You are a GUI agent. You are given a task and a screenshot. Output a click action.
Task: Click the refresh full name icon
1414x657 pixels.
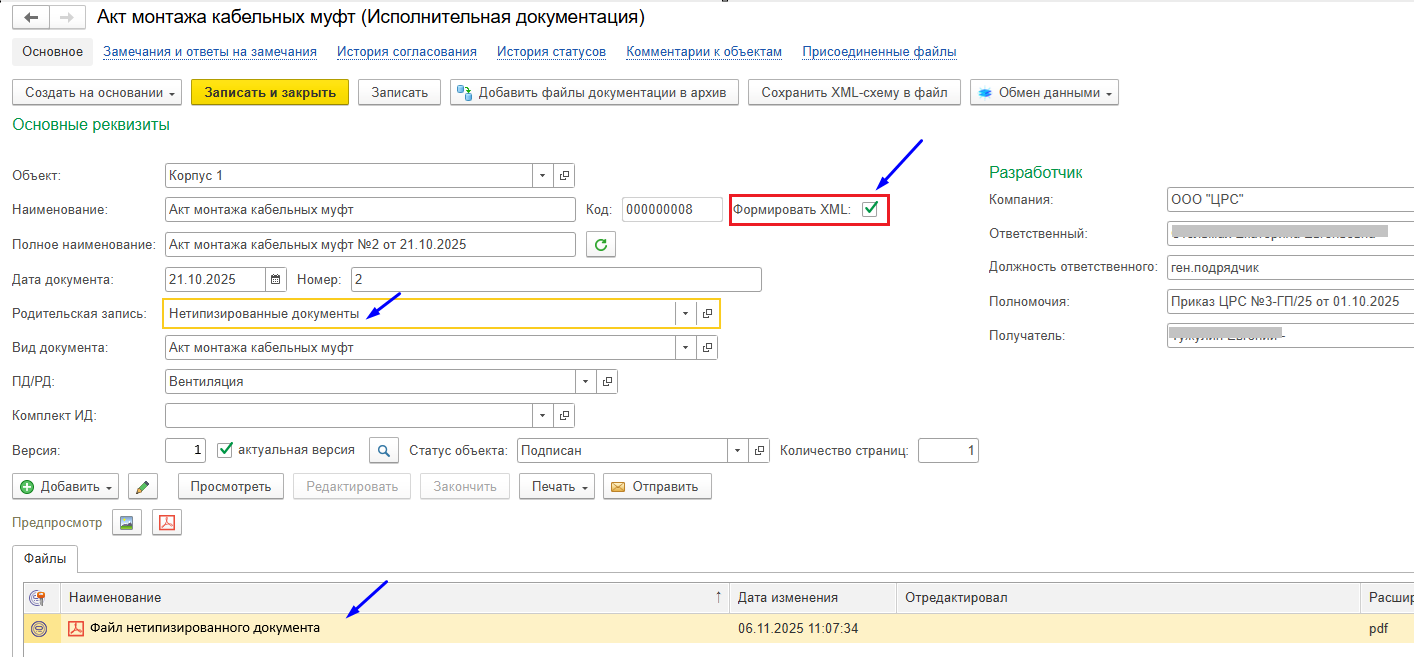(x=600, y=244)
